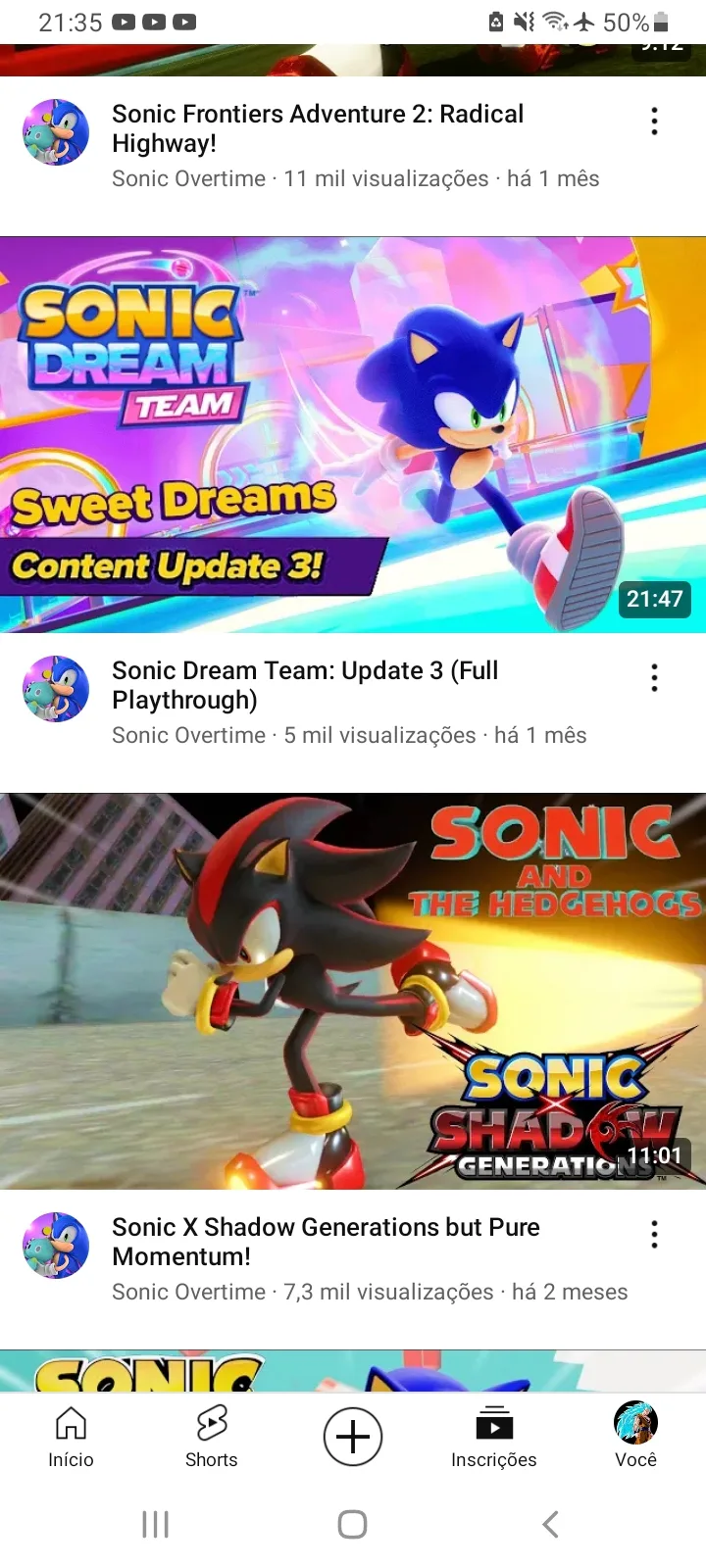Image resolution: width=706 pixels, height=1568 pixels.
Task: Open title Sonic Frontiers Adventure 2: Radical Highway!
Action: click(318, 128)
